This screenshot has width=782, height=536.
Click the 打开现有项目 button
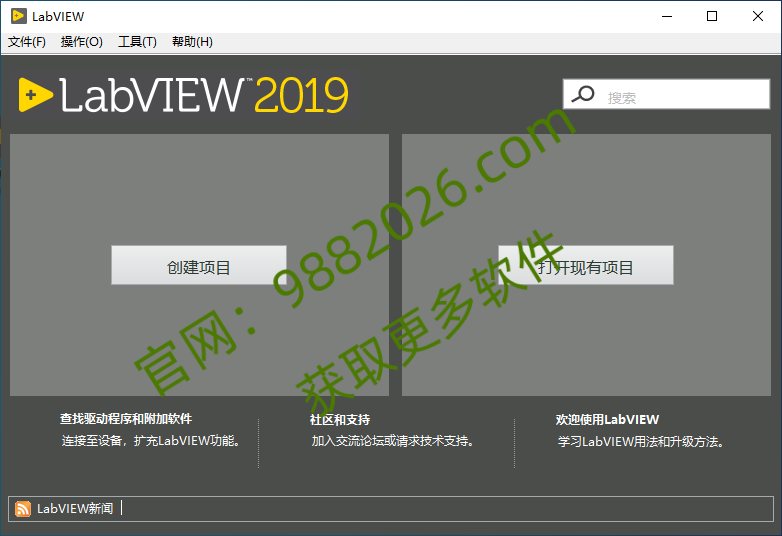click(586, 265)
